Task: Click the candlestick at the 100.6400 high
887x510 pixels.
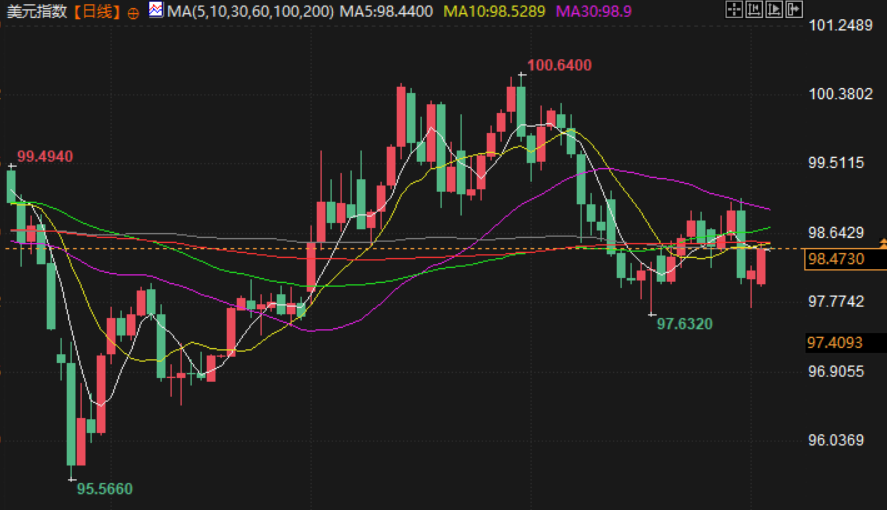Action: pyautogui.click(x=521, y=111)
